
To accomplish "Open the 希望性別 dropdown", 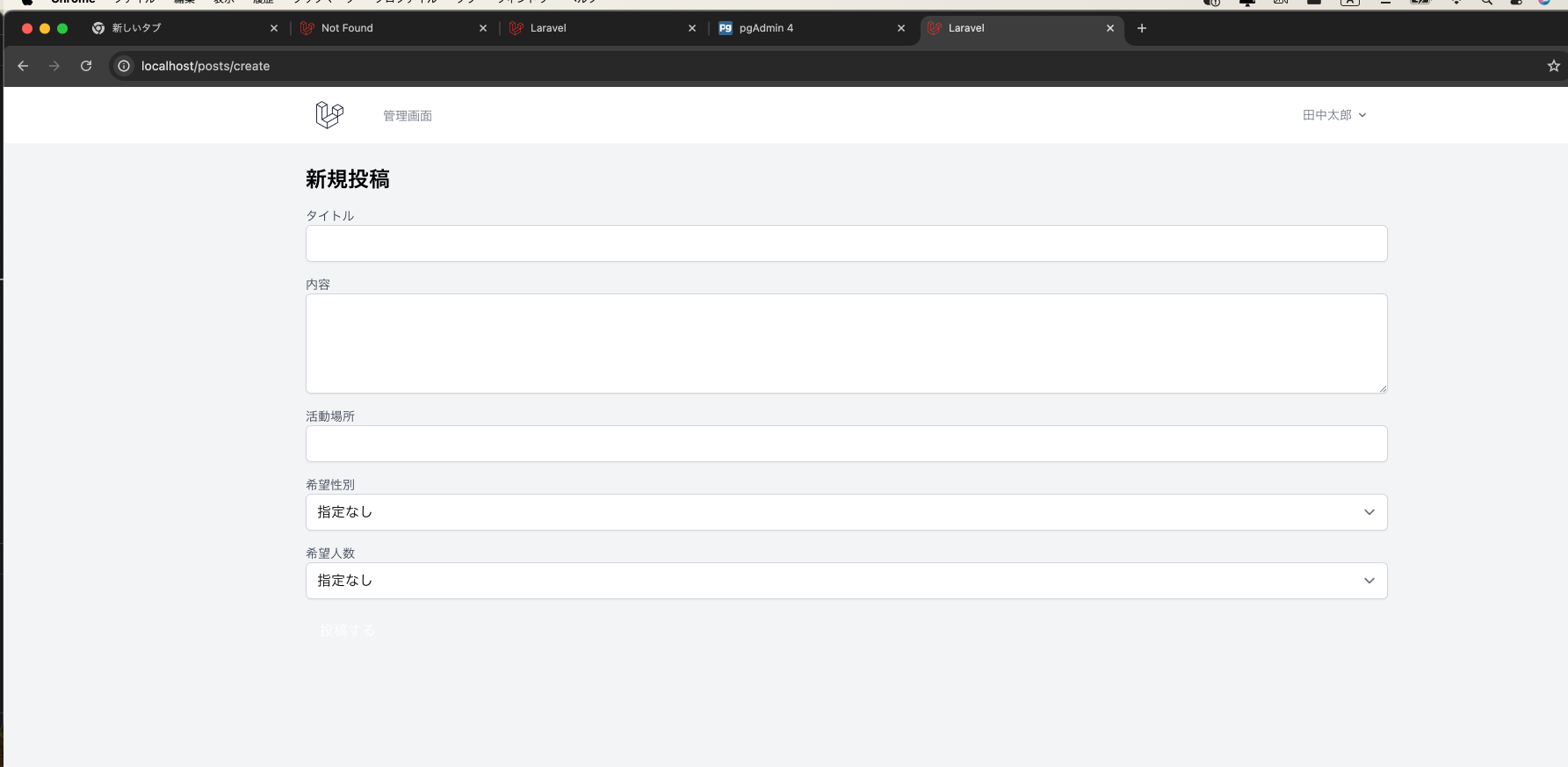I will [847, 512].
